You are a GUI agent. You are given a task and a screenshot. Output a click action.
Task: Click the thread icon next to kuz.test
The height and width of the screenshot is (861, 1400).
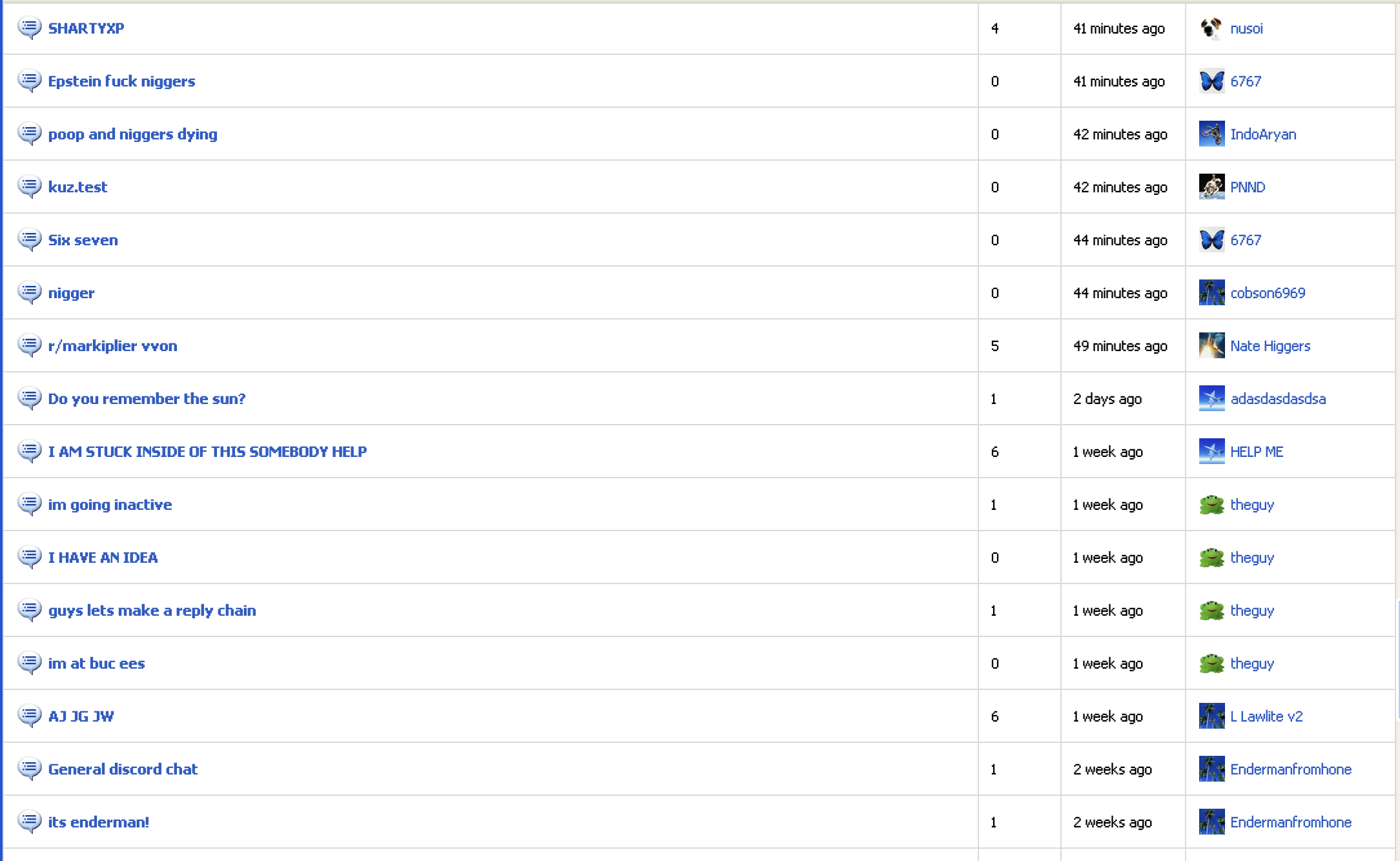(29, 187)
